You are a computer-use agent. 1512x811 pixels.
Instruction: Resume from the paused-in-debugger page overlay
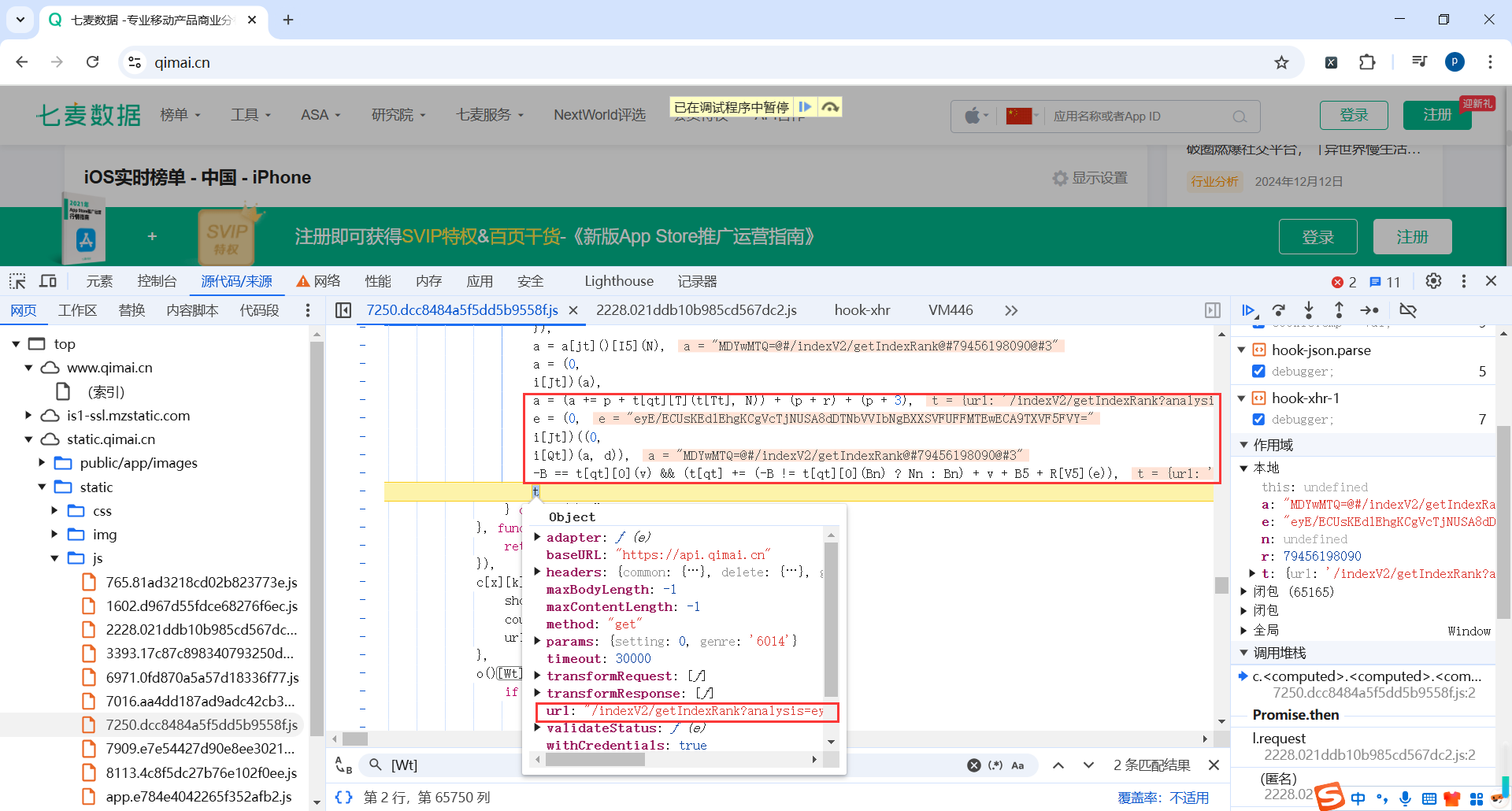[805, 107]
